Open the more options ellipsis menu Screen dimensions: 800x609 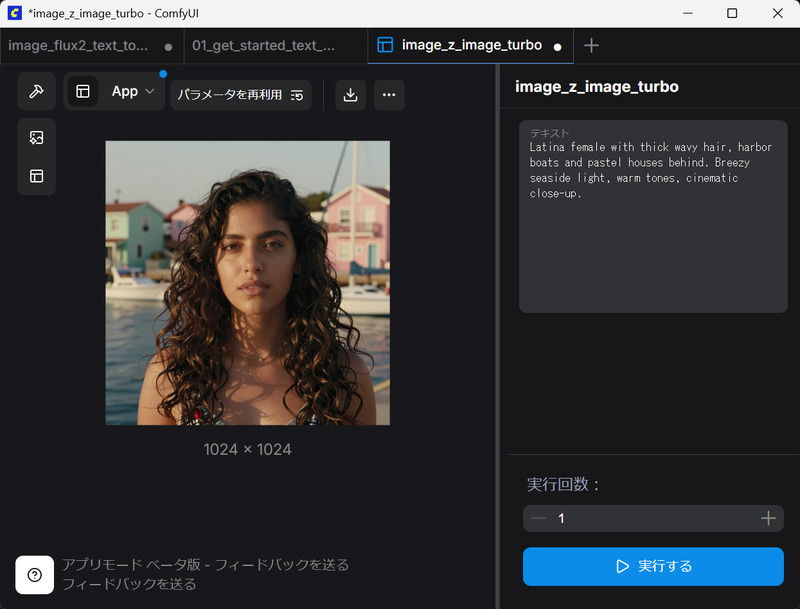[389, 94]
